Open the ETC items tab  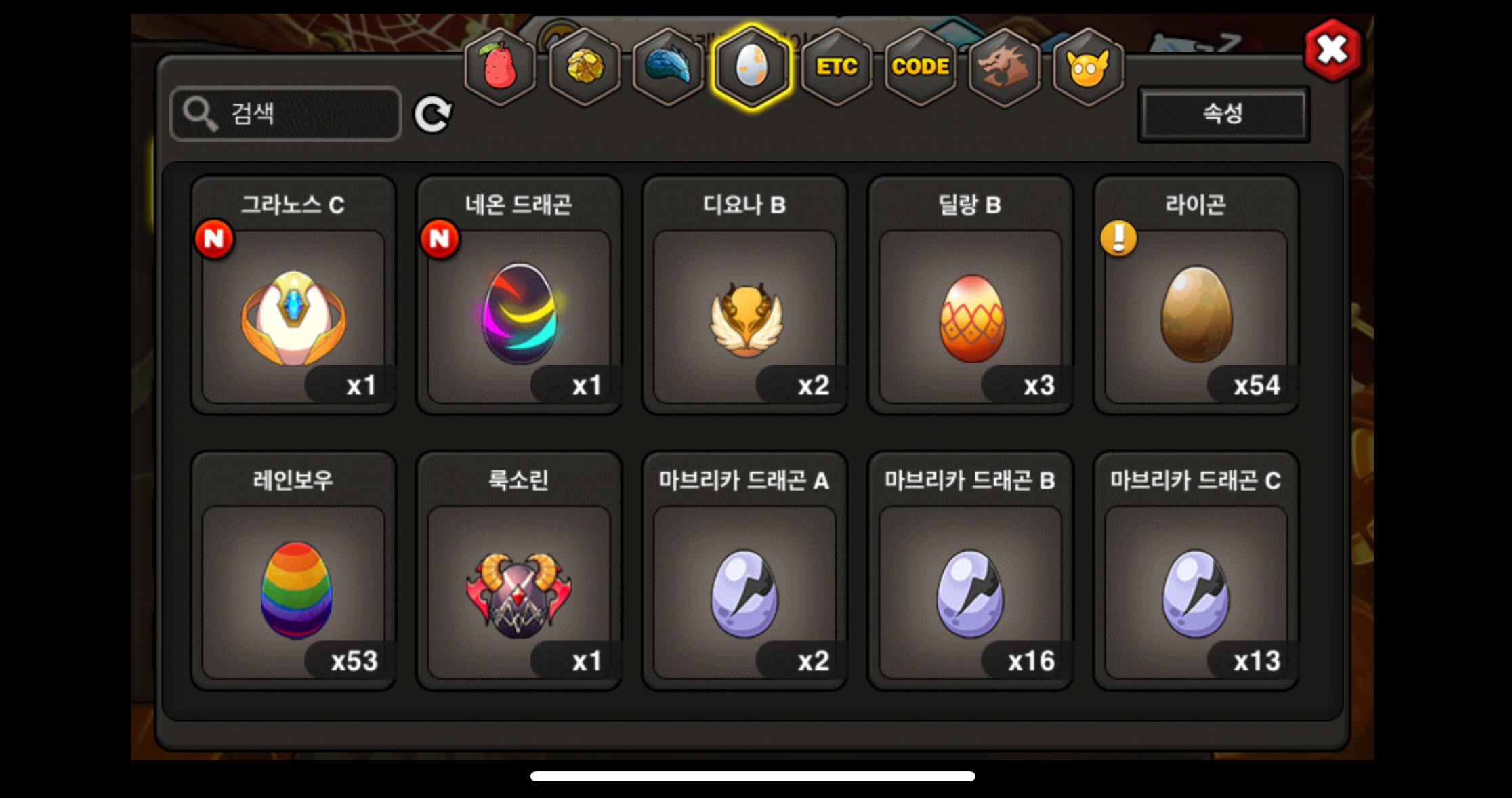(x=837, y=66)
